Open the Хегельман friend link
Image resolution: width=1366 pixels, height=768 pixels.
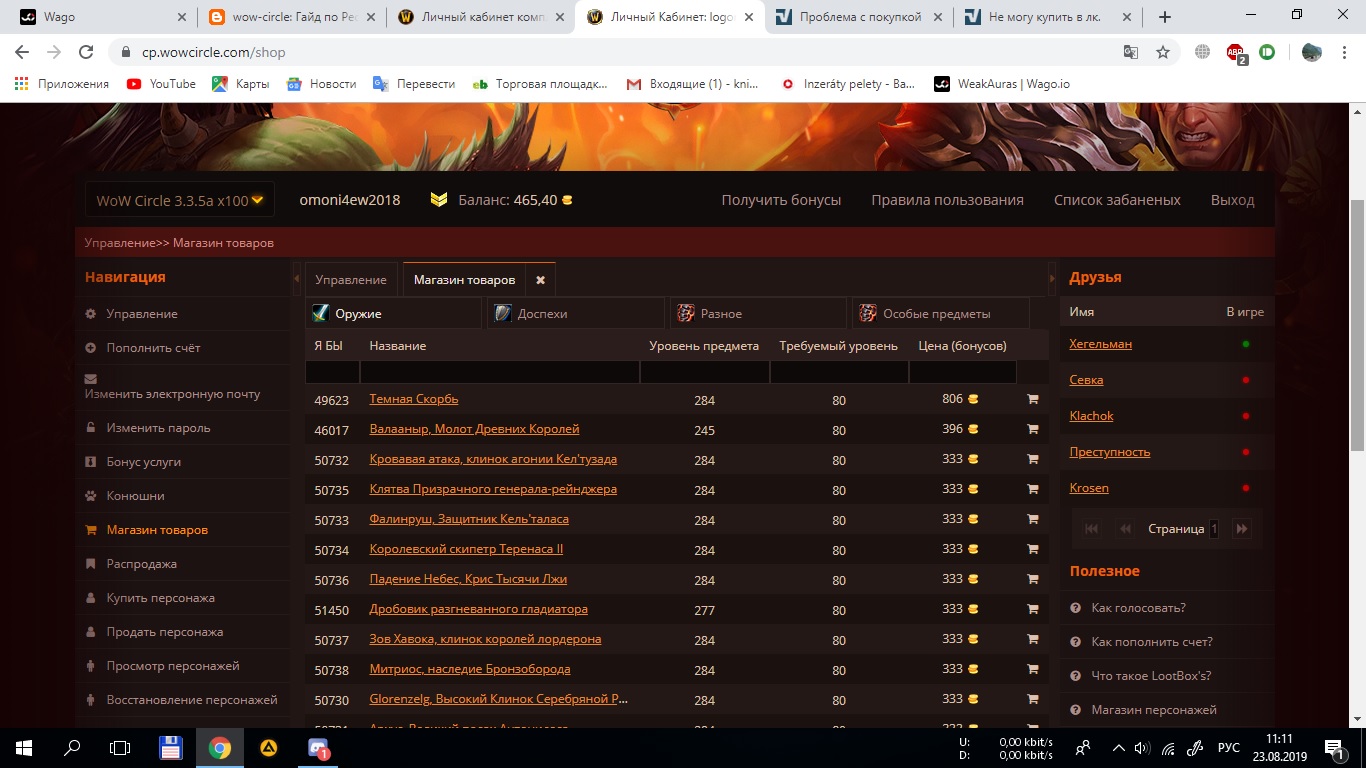[x=1100, y=344]
